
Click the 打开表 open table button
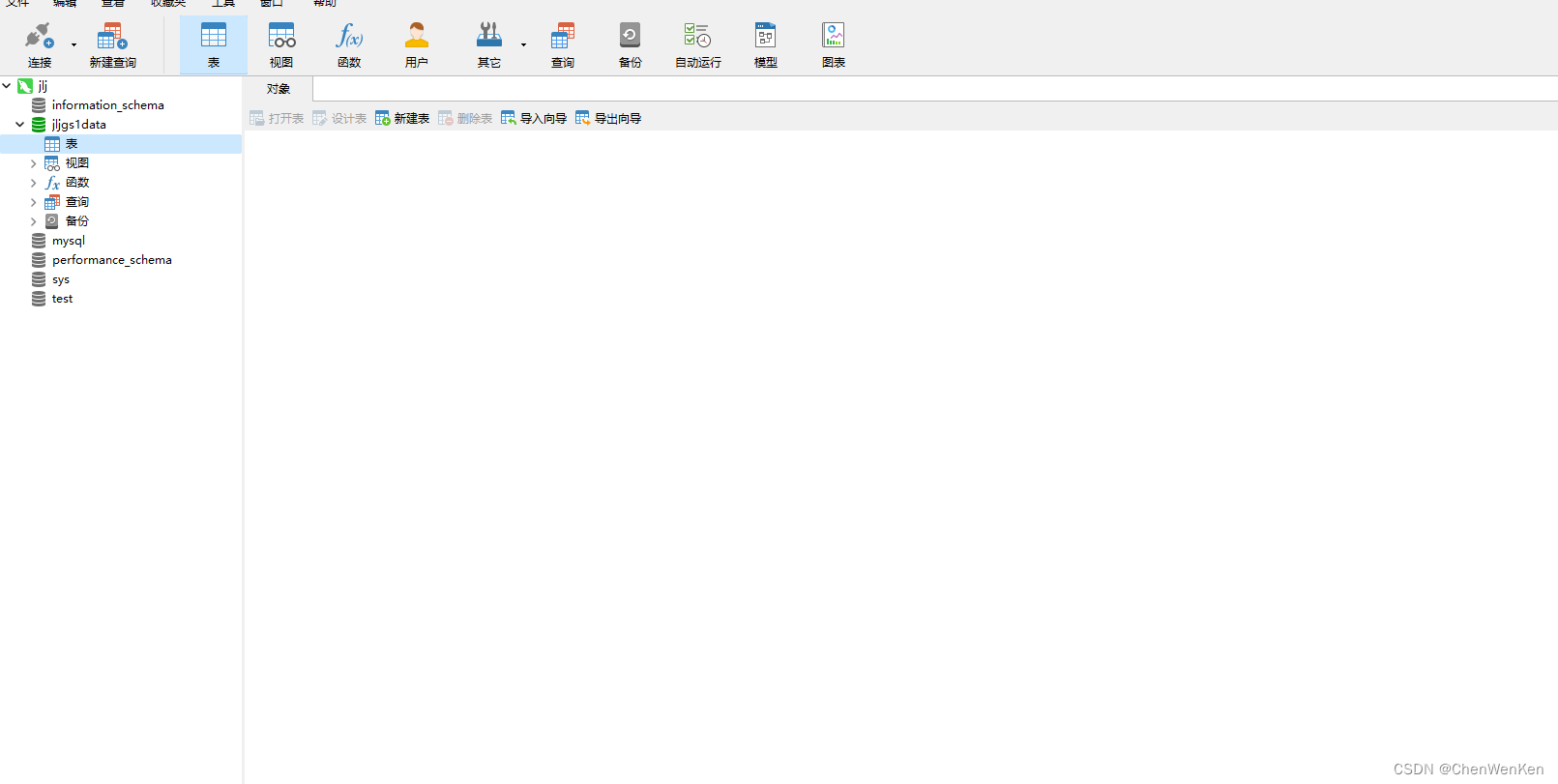pyautogui.click(x=277, y=118)
